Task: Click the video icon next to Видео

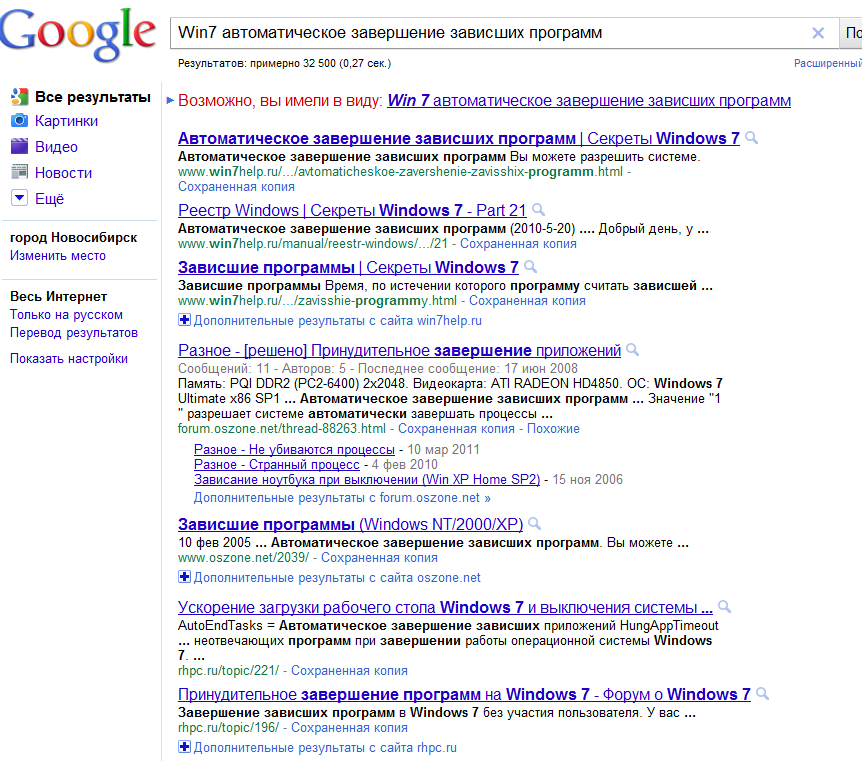Action: click(x=19, y=146)
